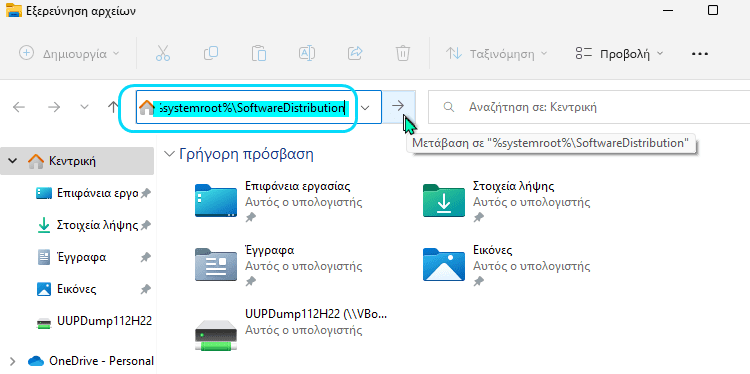Click the pin icon beside sidebar Εικόνες

coord(146,289)
